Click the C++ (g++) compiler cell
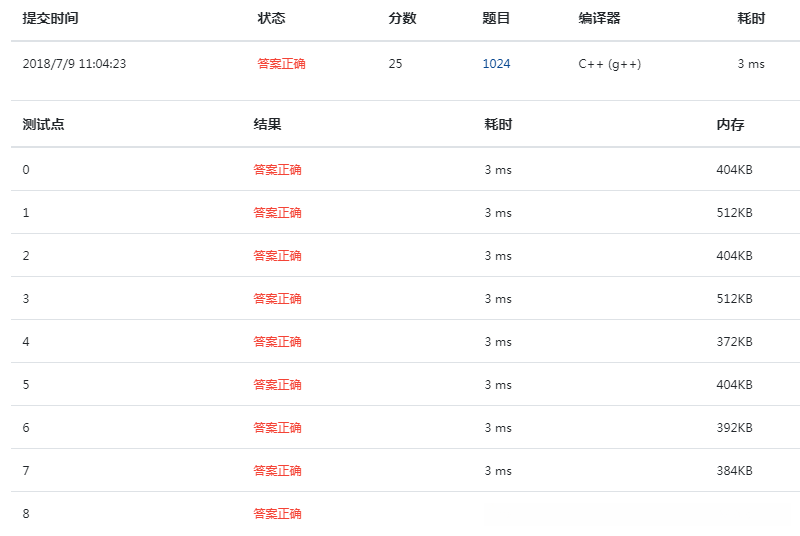This screenshot has height=536, width=800. 610,64
